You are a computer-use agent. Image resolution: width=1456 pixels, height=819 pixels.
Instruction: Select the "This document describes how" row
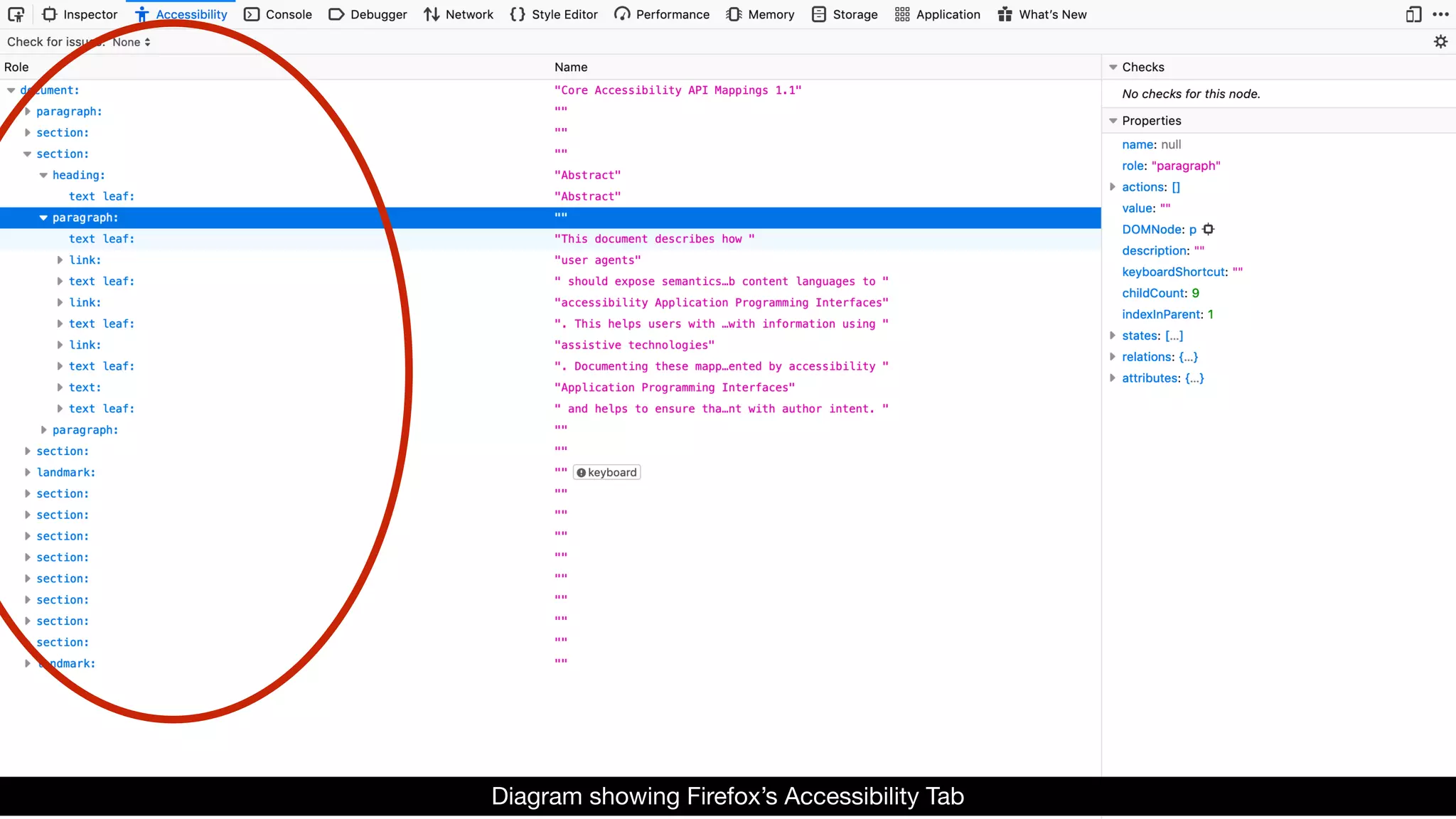550,239
